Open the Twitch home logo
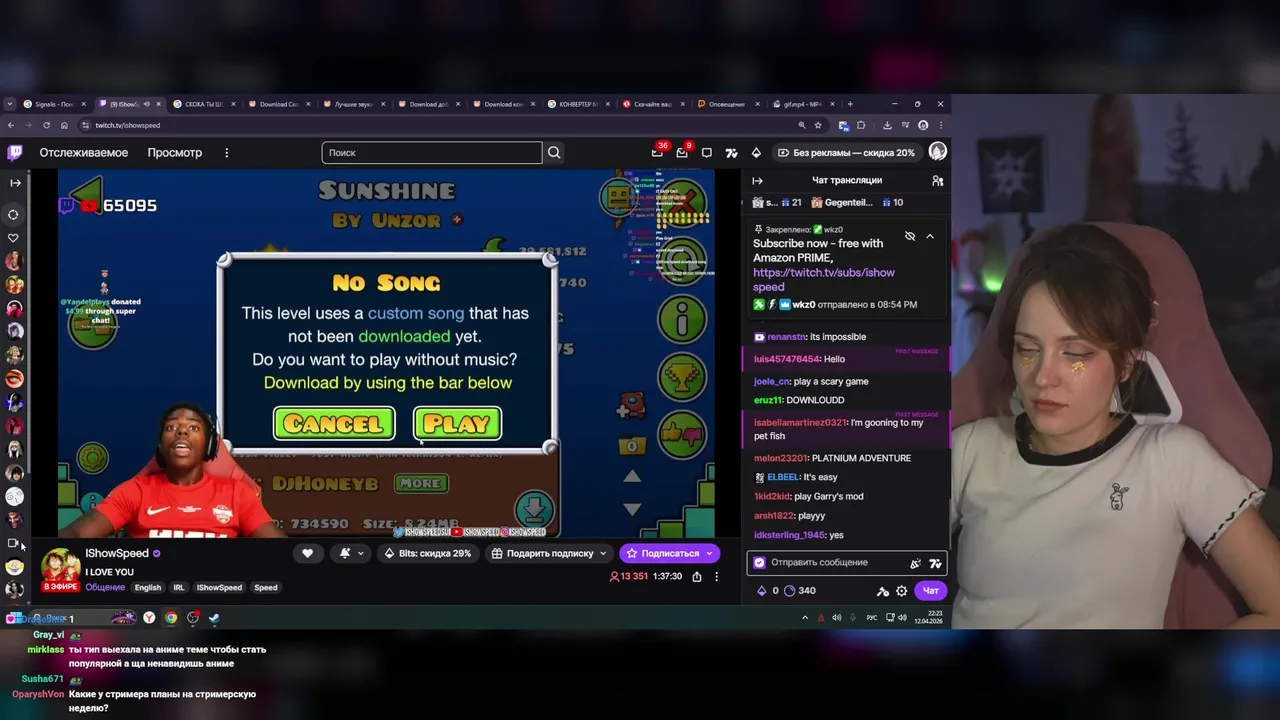 pos(14,152)
